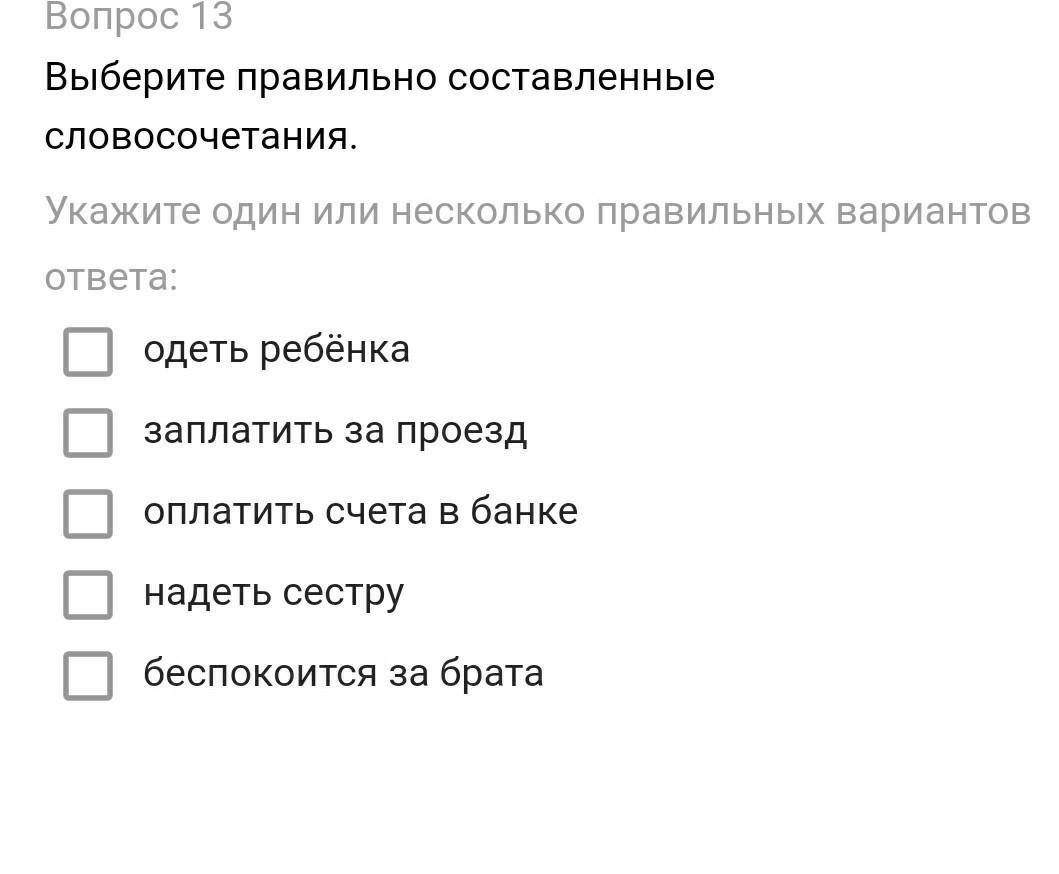
Task: Click the answer label 'заплатить за проезд'
Action: click(x=335, y=431)
